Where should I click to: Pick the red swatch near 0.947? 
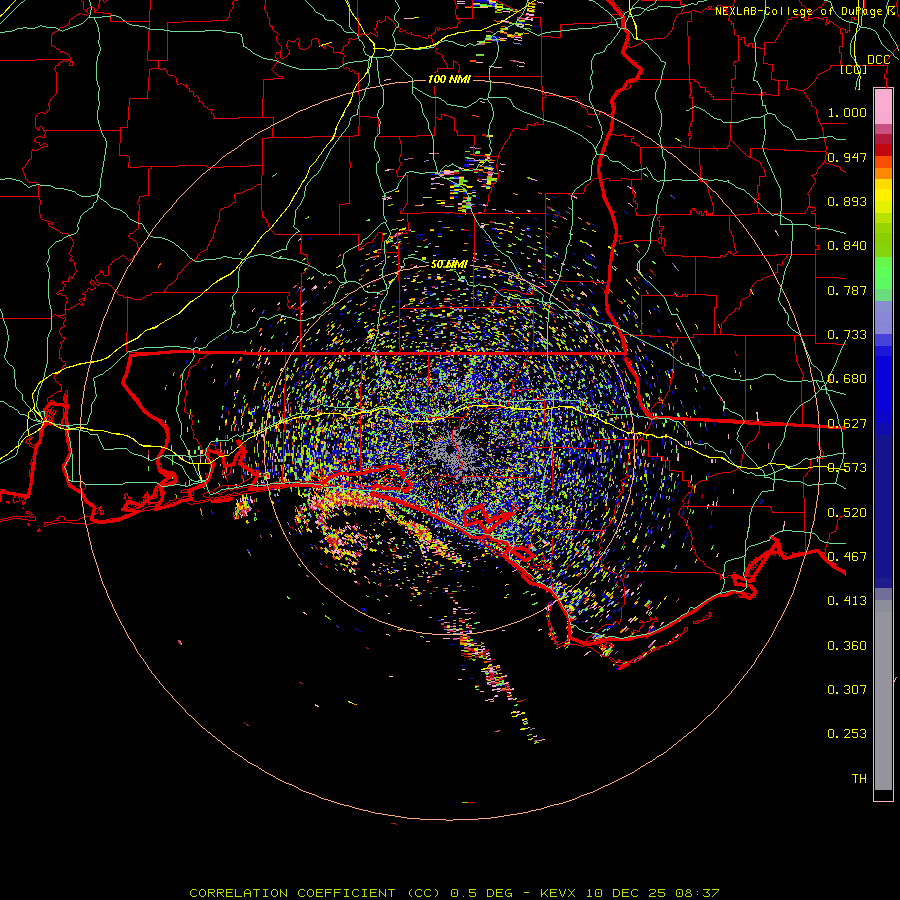point(883,150)
